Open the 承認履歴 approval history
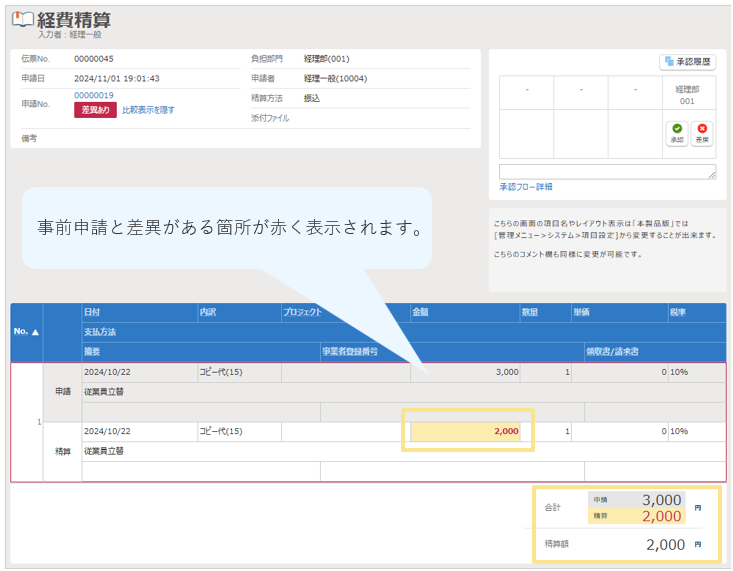 click(687, 62)
